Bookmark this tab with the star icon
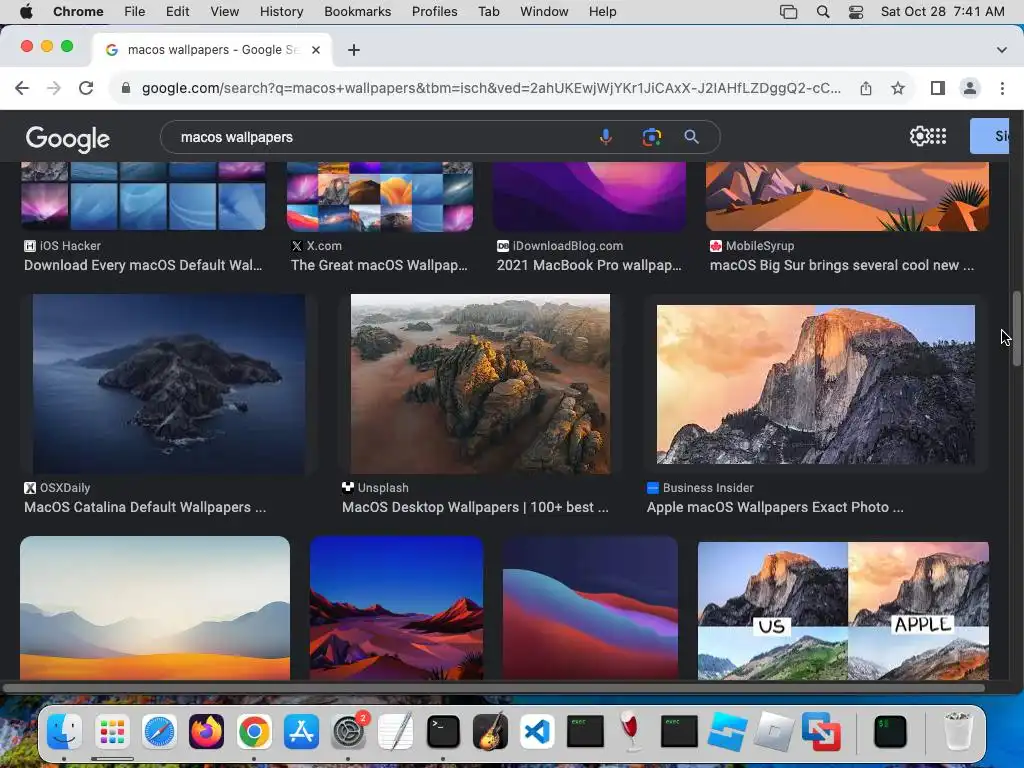1024x768 pixels. click(x=898, y=88)
